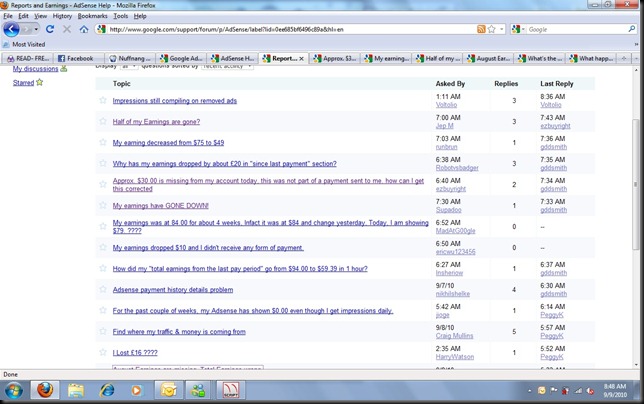
Task: Open the Bookmarks menu
Action: click(92, 16)
